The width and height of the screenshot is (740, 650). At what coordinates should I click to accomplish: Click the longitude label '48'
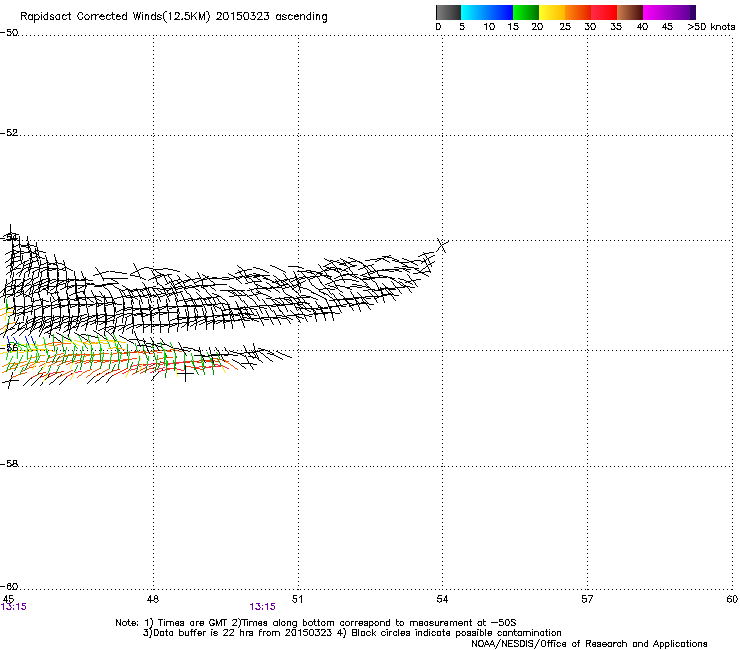153,599
